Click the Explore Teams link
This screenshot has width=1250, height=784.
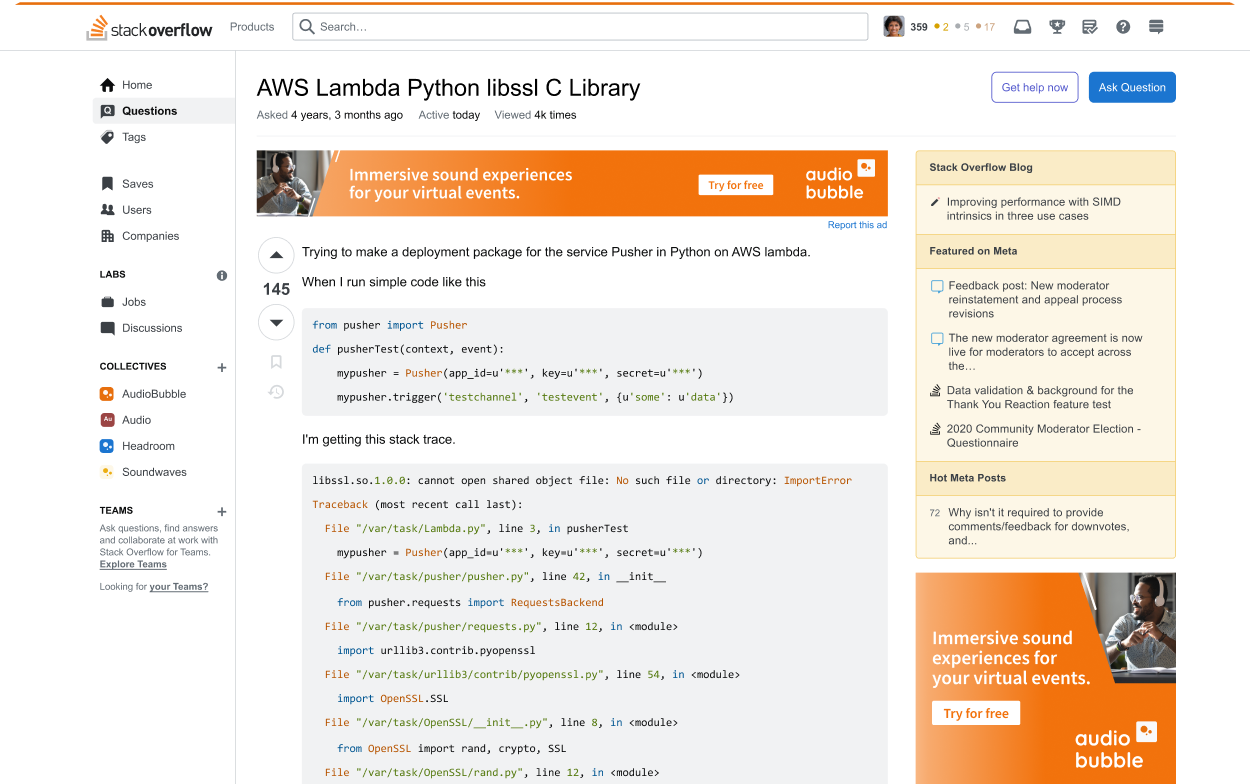133,564
